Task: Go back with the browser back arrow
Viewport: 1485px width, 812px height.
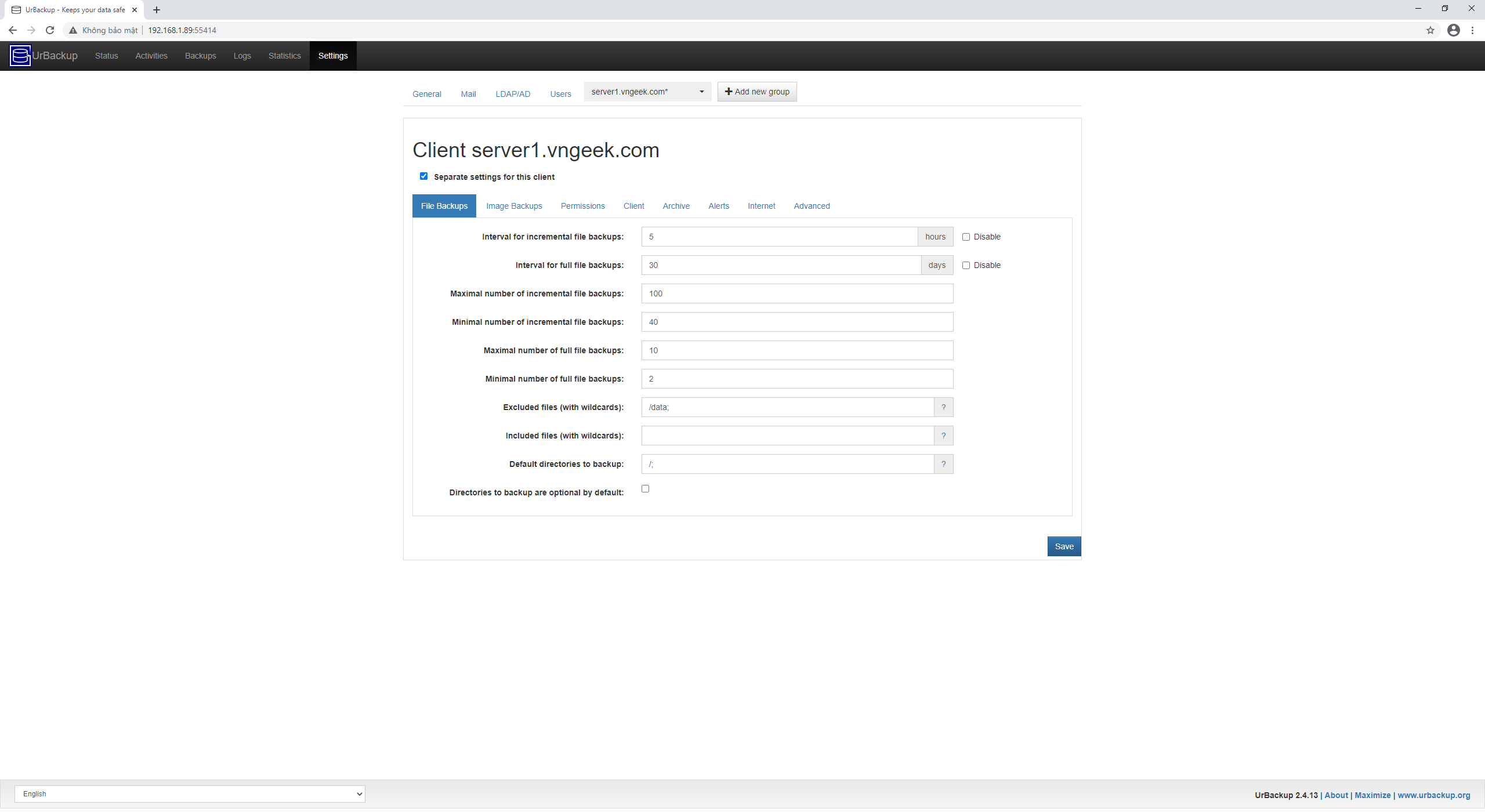Action: (13, 30)
